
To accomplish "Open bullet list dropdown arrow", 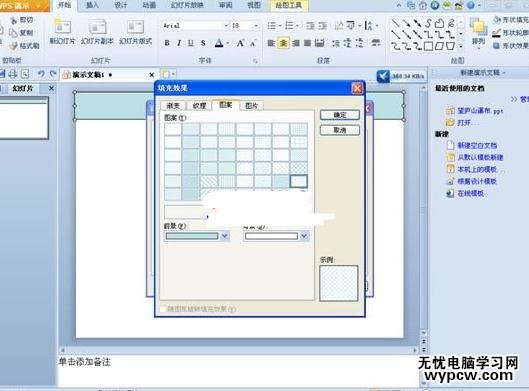I will [280, 26].
